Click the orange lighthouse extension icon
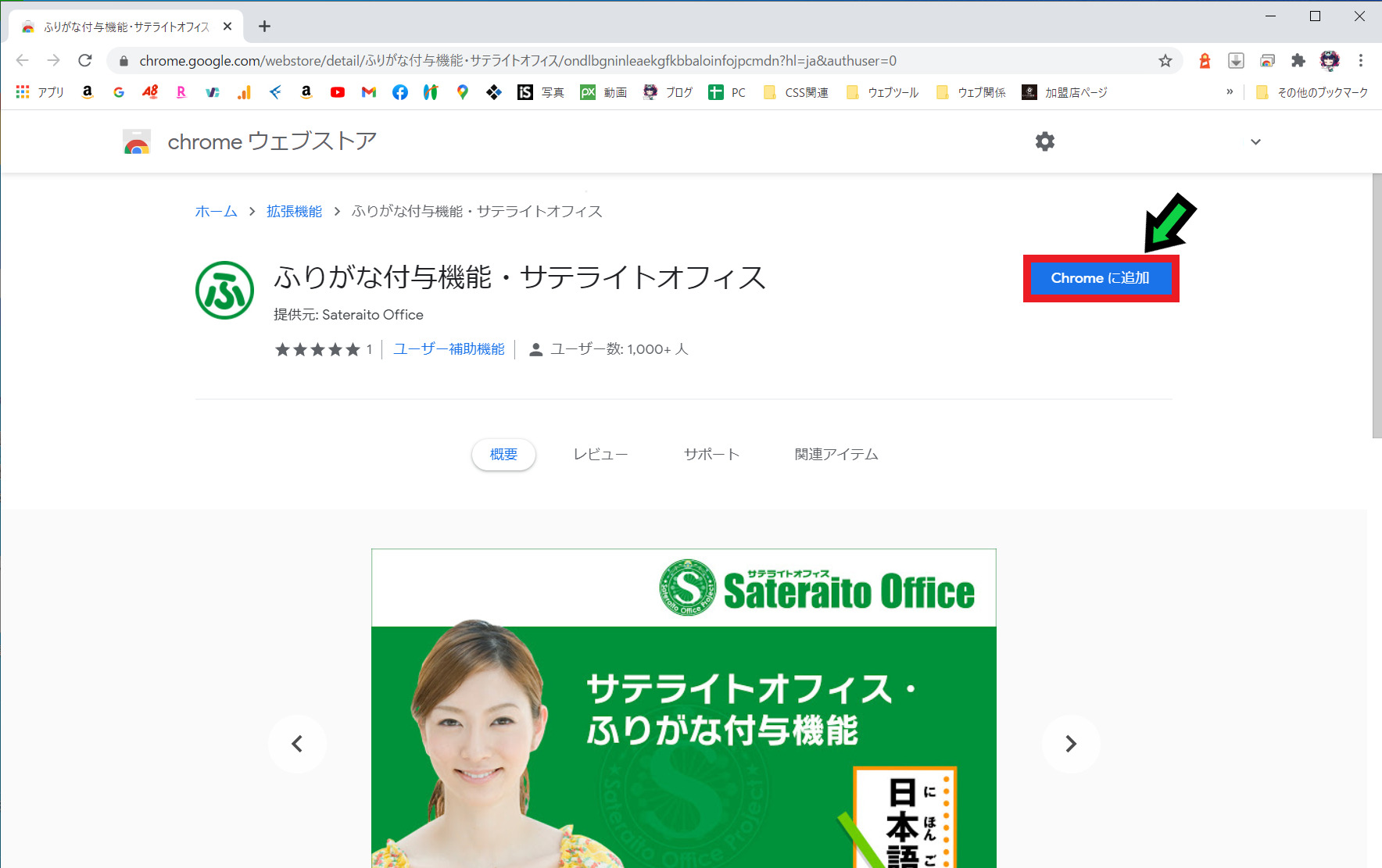Screen dimensions: 1382x868 pos(1205,61)
